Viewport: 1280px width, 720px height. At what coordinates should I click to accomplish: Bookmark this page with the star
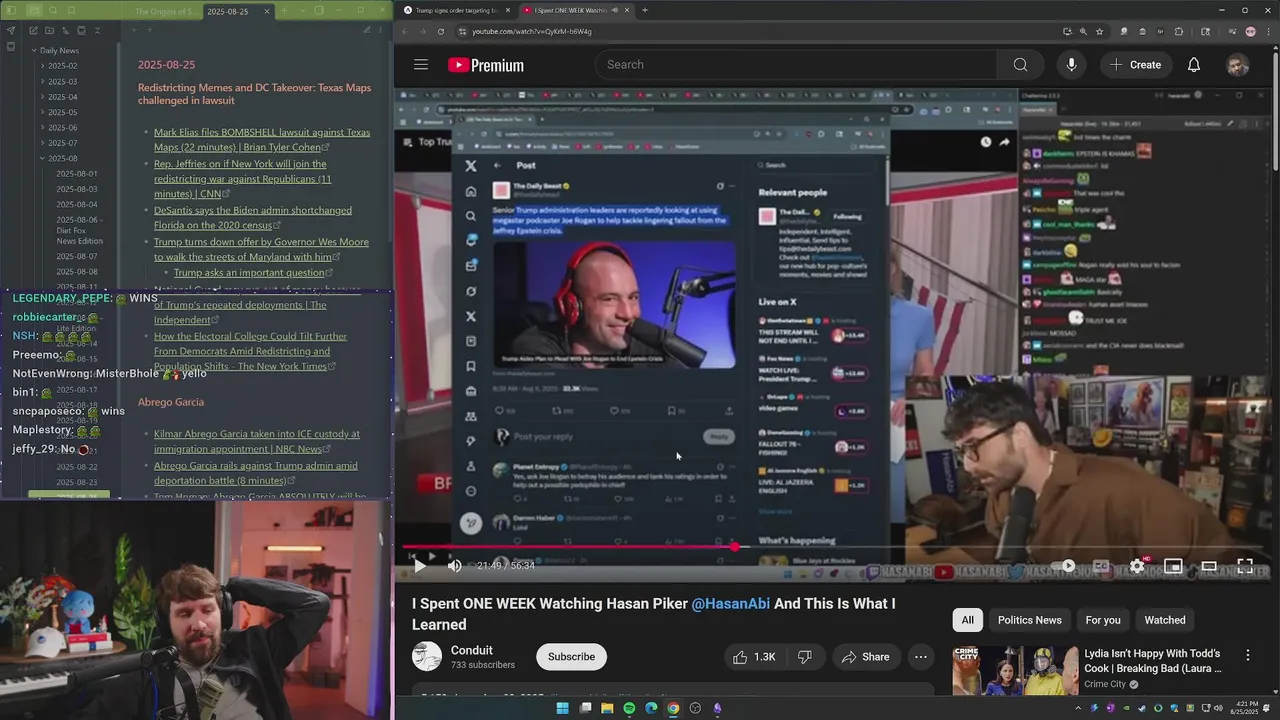[1100, 31]
